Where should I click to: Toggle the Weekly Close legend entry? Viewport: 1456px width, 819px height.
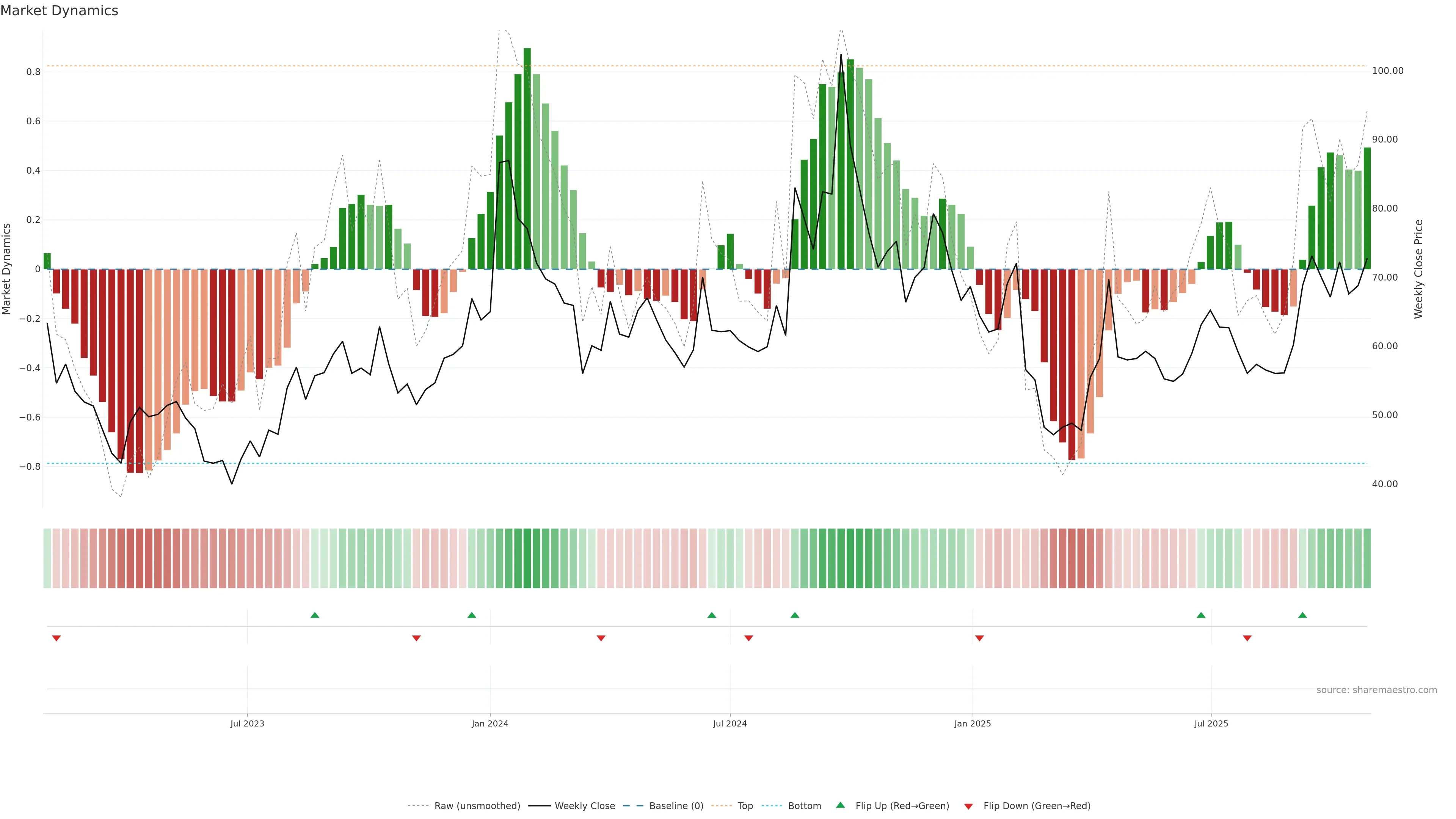[584, 806]
